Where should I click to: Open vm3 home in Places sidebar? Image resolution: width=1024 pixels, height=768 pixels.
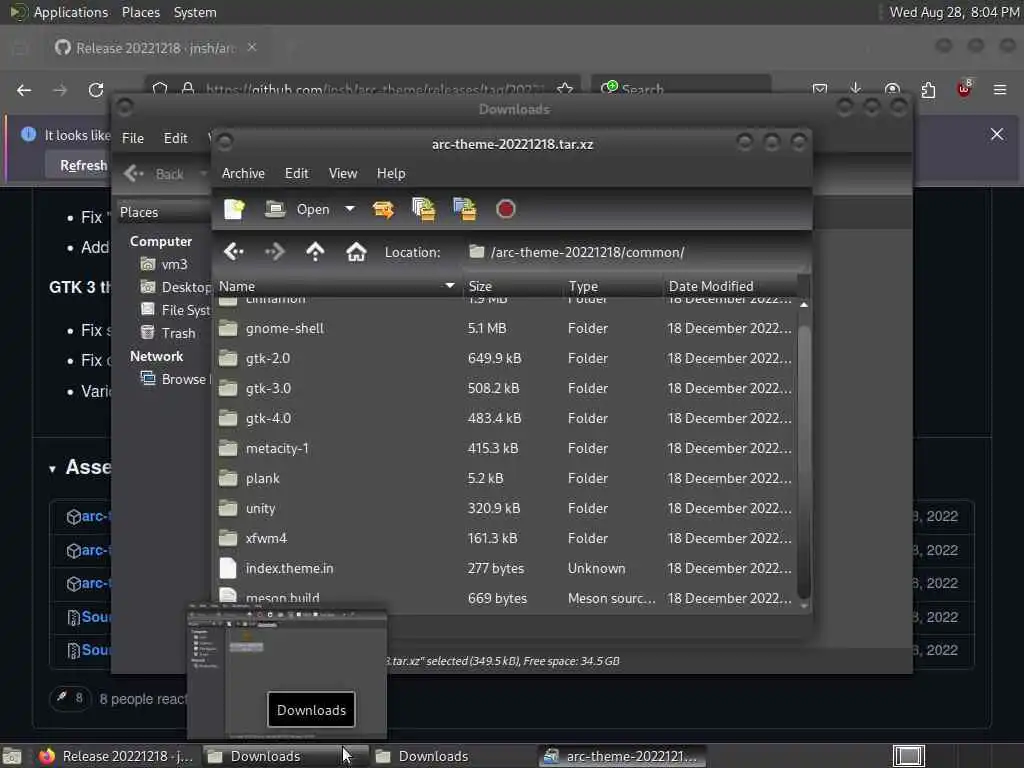point(166,264)
